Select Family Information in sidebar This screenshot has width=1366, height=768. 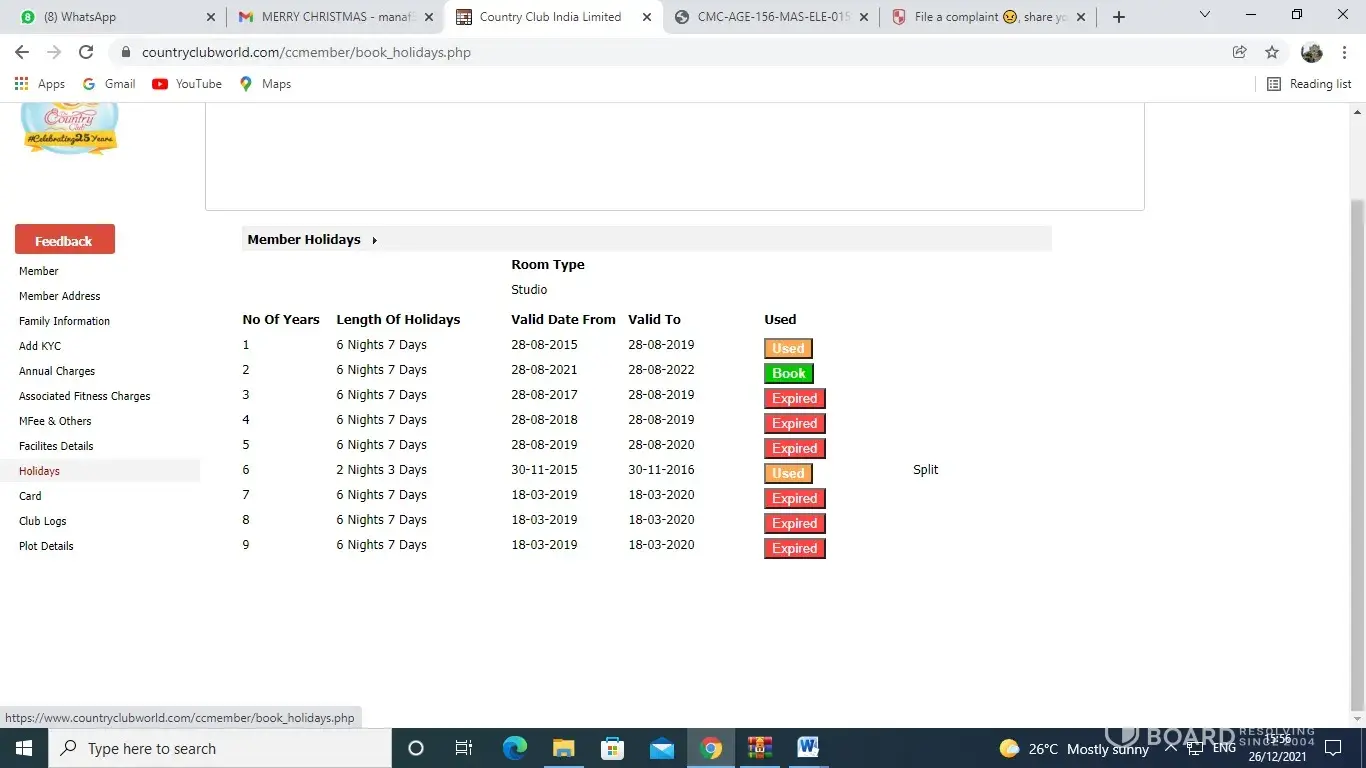(64, 321)
